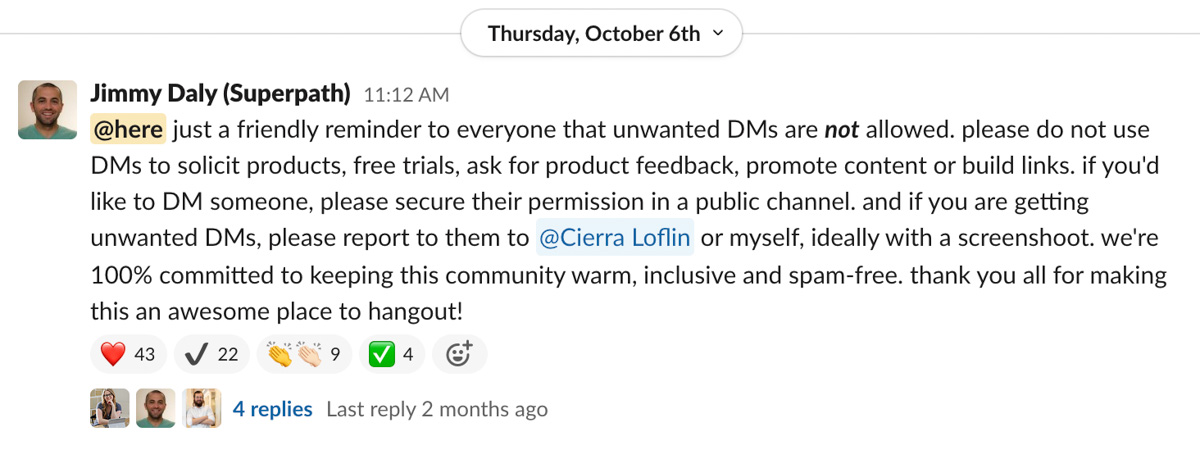Open the Thursday, October 6th date menu
The height and width of the screenshot is (459, 1200).
point(594,33)
